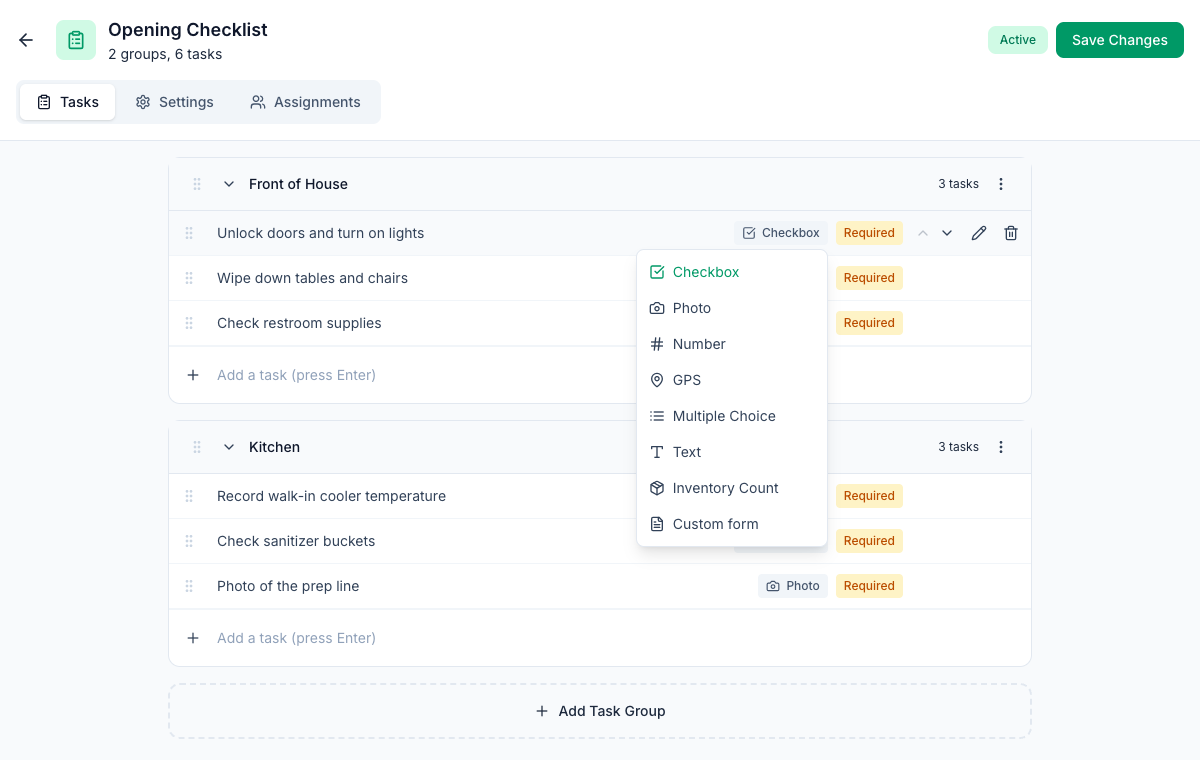Click the task name Check sanitizer buckets
The height and width of the screenshot is (760, 1200).
pyautogui.click(x=296, y=541)
